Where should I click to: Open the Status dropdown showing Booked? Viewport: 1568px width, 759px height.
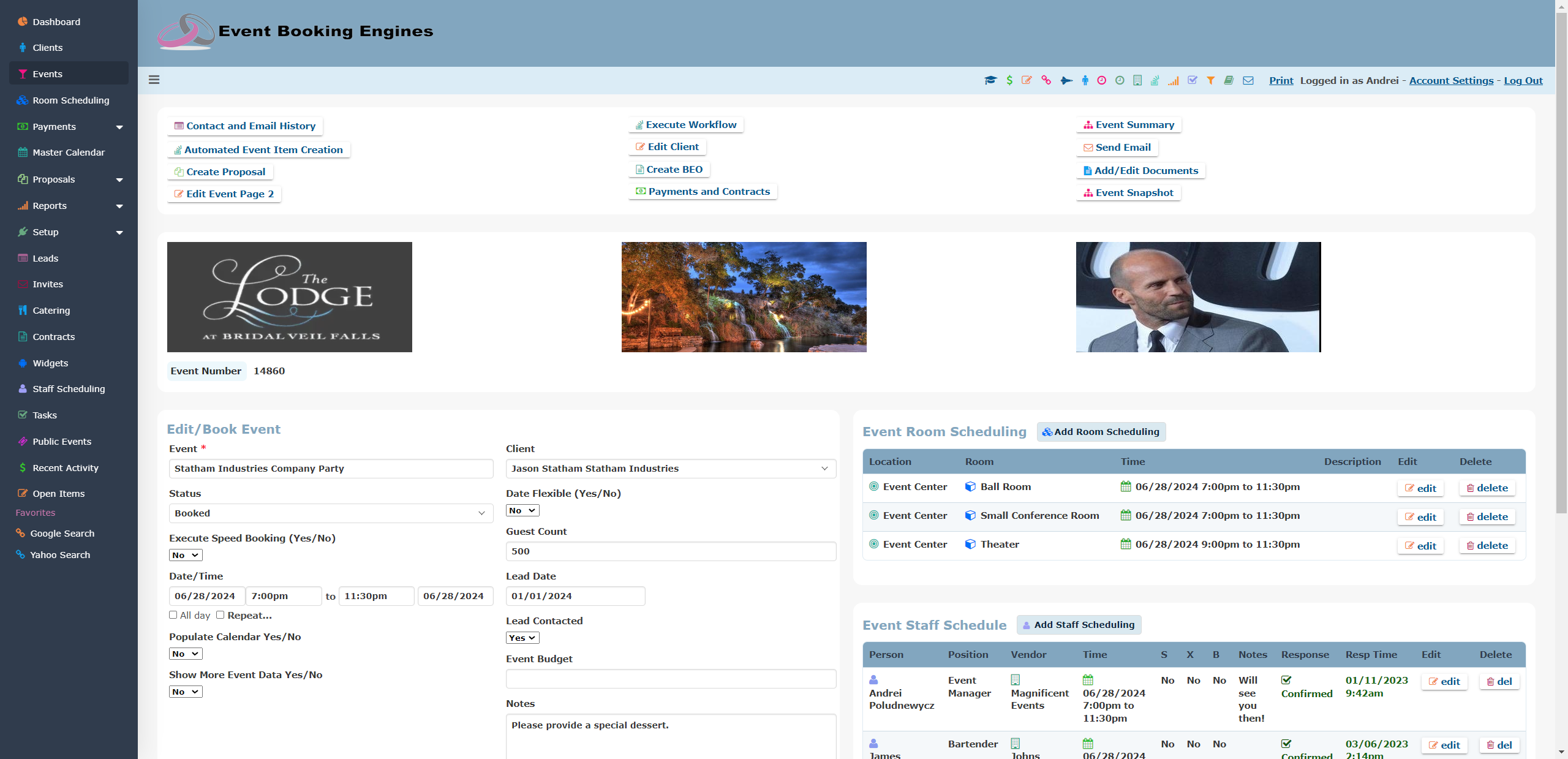point(330,513)
